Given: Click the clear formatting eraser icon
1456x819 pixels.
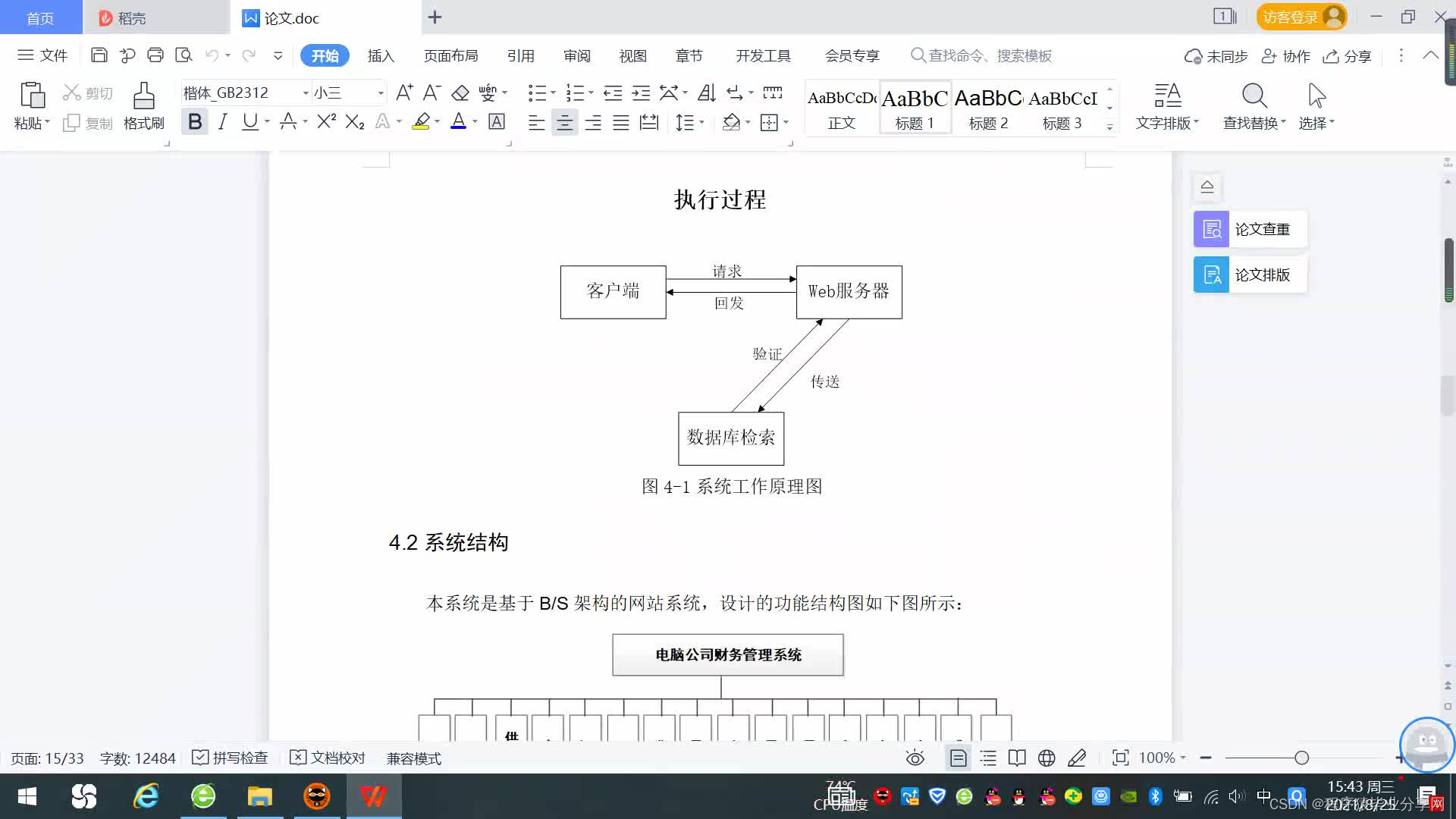Looking at the screenshot, I should click(x=460, y=93).
